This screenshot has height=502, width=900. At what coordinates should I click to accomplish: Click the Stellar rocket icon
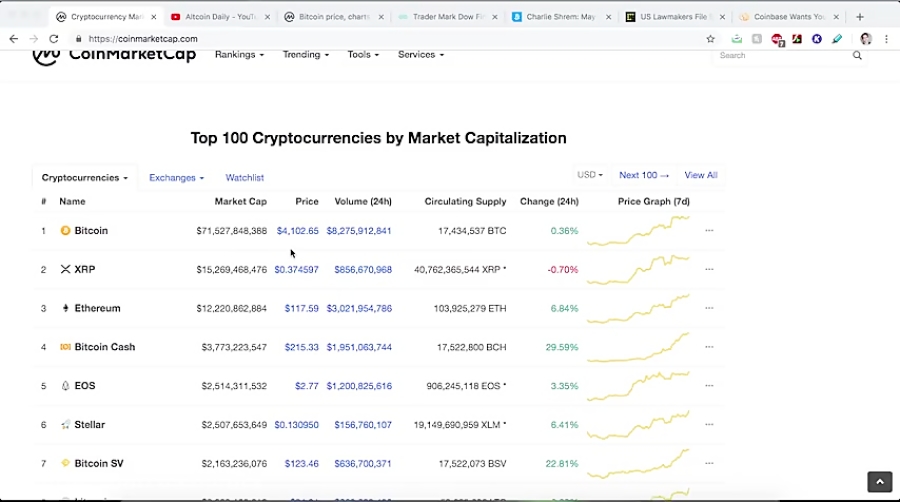[x=65, y=425]
